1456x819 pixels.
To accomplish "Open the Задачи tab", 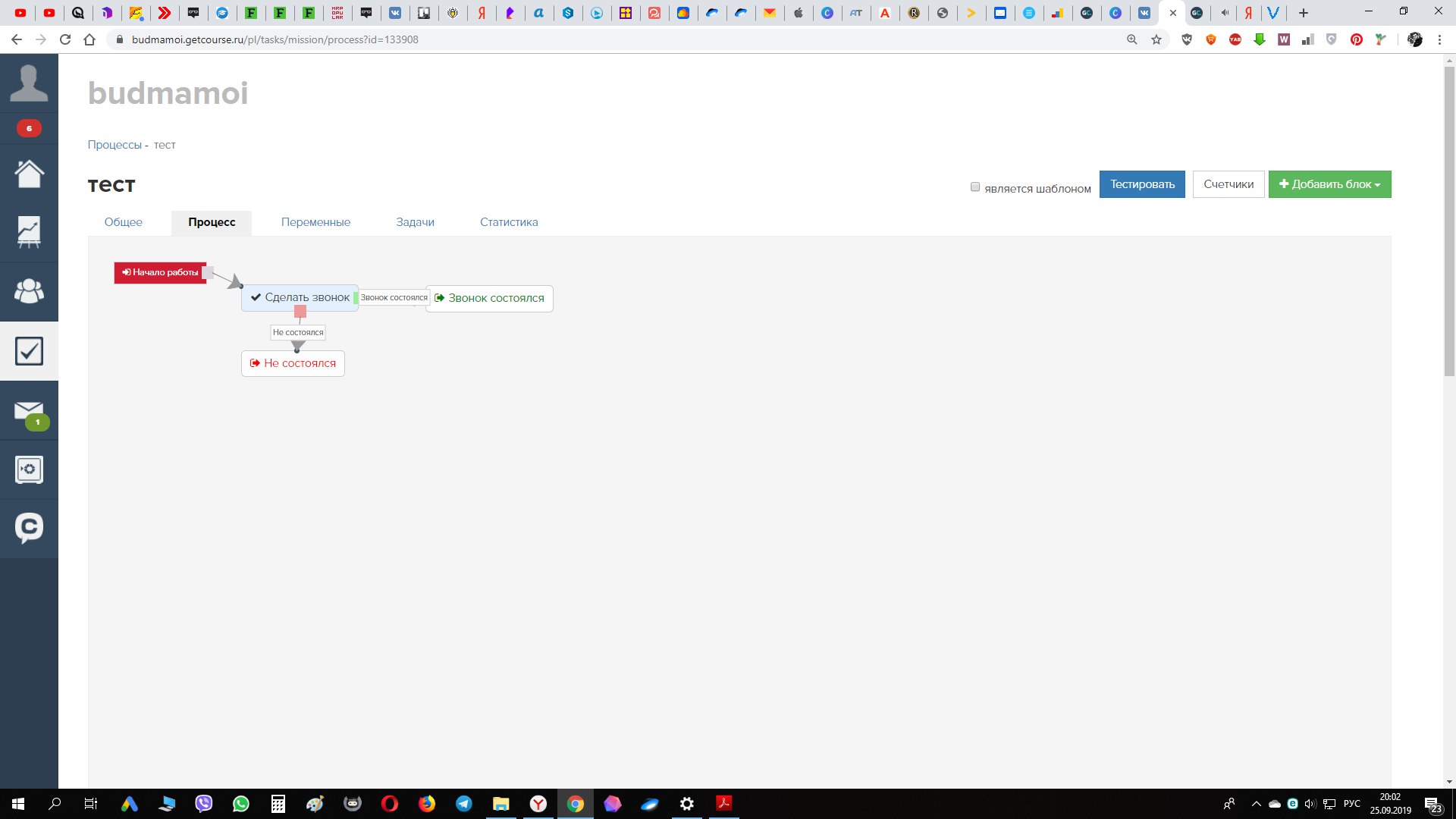I will click(415, 222).
